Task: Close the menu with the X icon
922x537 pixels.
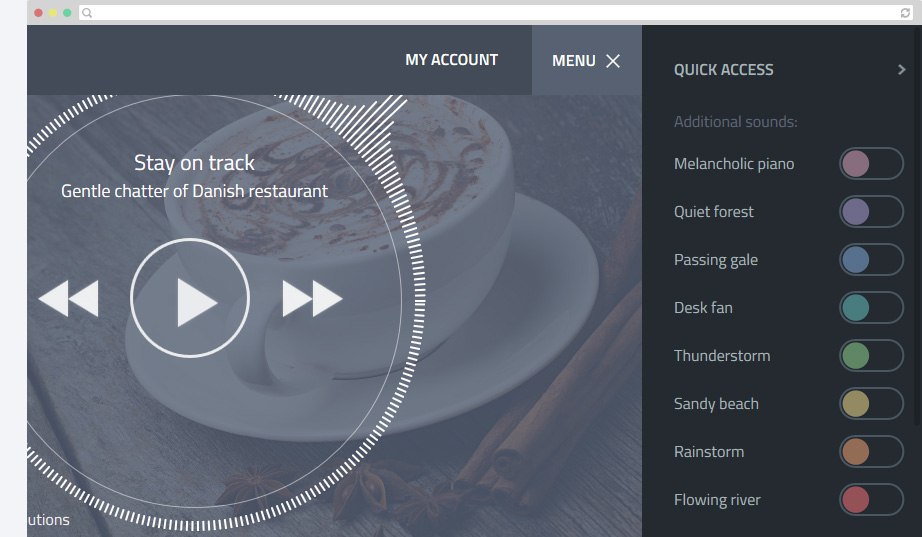Action: [x=613, y=61]
